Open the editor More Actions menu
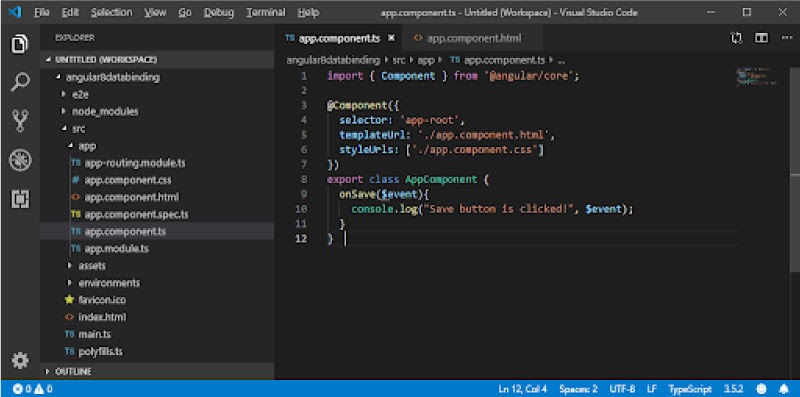This screenshot has width=800, height=397. click(x=786, y=38)
